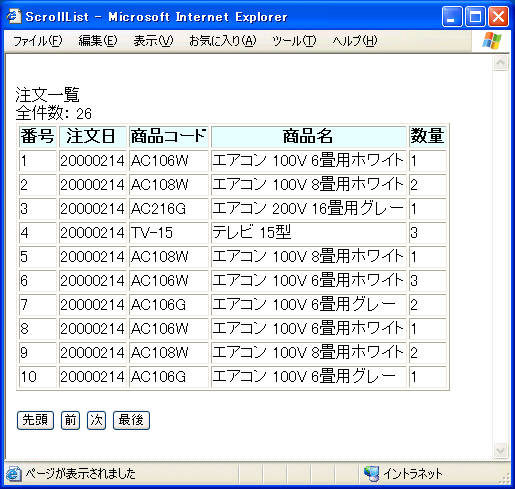Viewport: 515px width, 489px height.
Task: Maximize the ScrollList browser window
Action: (475, 16)
